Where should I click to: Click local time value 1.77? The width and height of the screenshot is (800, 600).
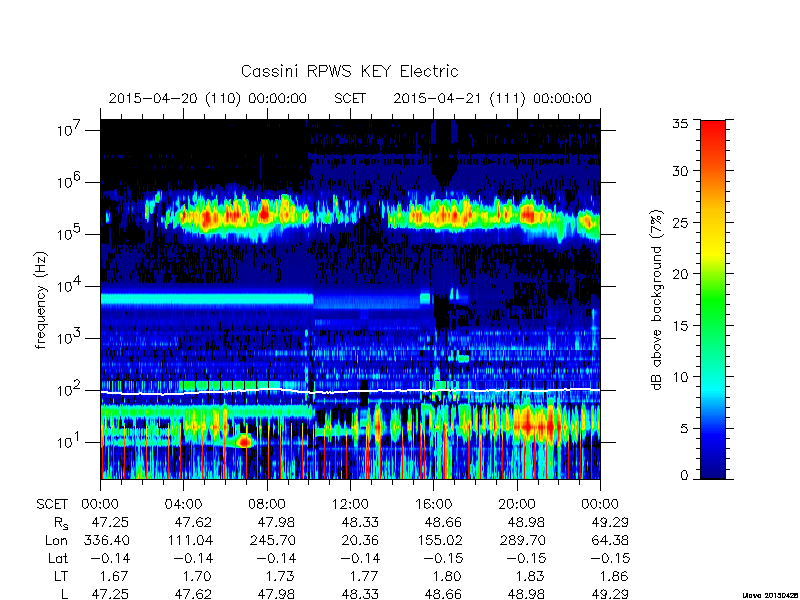pos(364,576)
